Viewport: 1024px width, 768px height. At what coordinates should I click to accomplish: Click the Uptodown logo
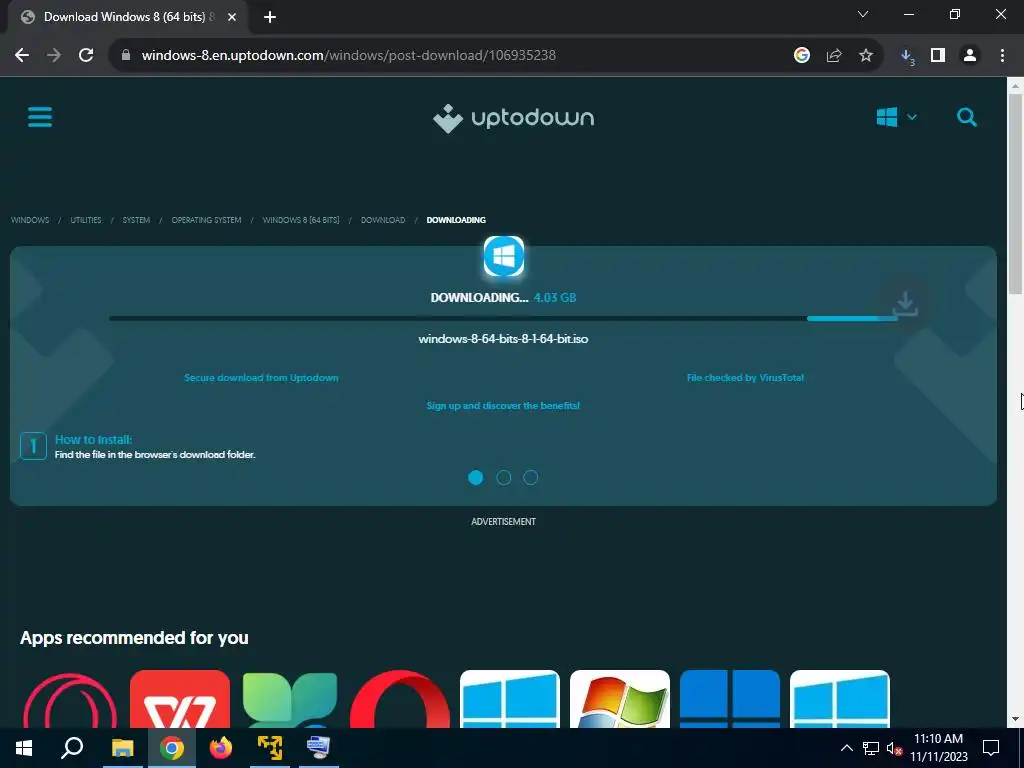coord(513,118)
